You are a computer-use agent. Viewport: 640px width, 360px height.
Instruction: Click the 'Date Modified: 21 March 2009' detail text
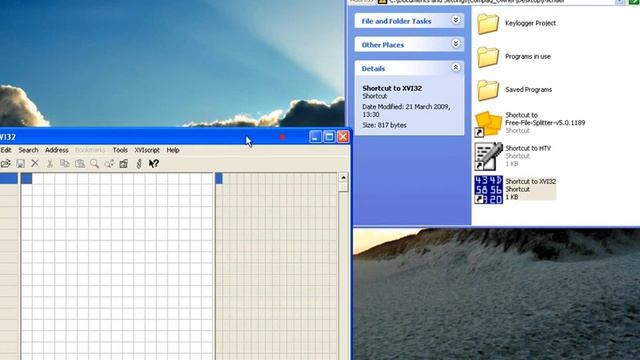click(406, 111)
